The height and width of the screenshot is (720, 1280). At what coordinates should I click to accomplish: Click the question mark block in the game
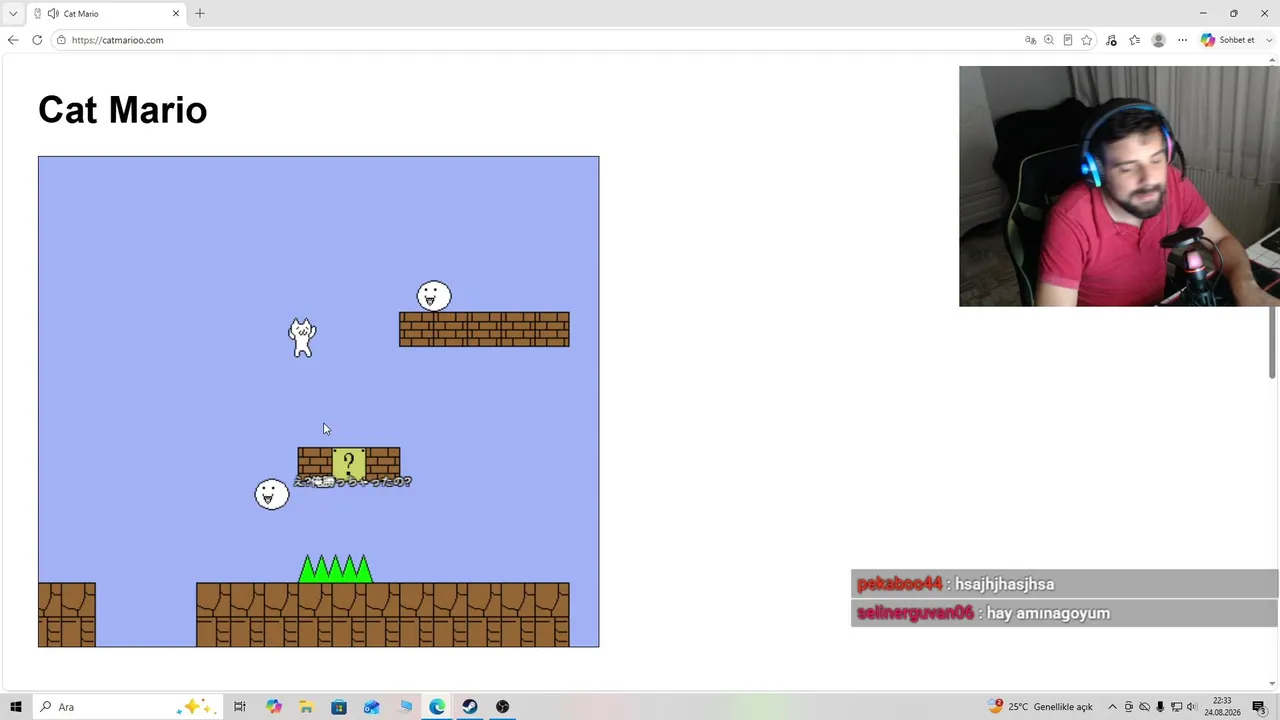[349, 463]
